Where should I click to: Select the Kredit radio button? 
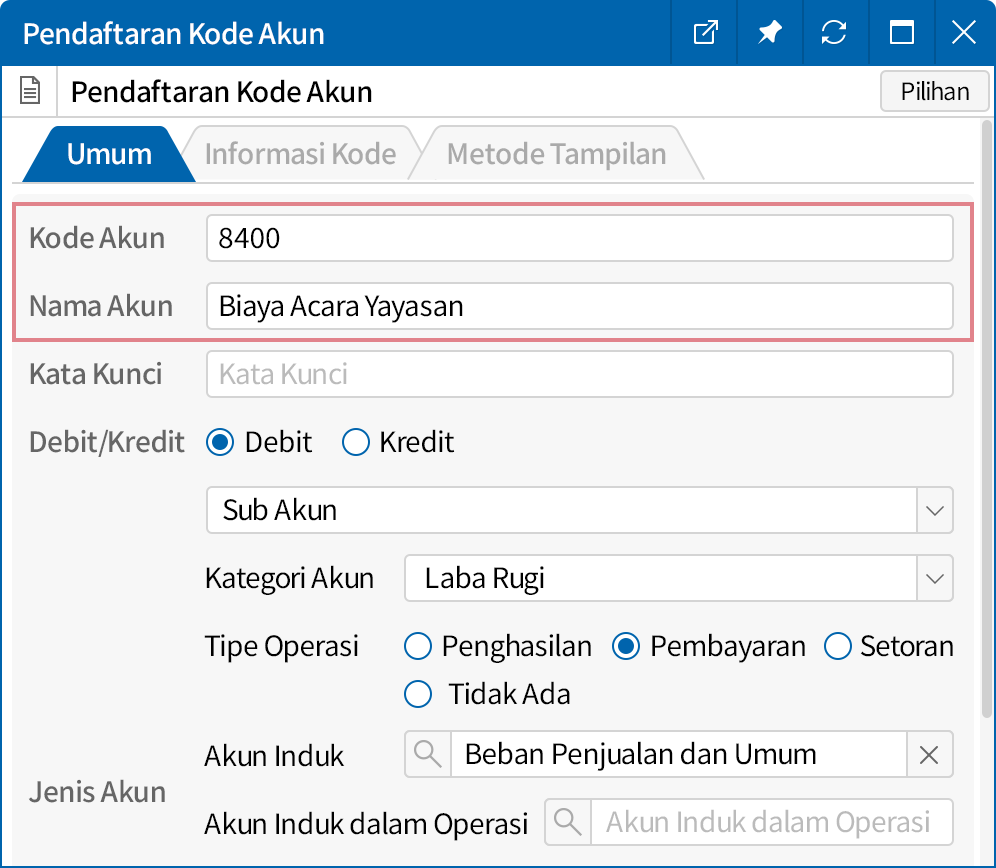tap(356, 442)
